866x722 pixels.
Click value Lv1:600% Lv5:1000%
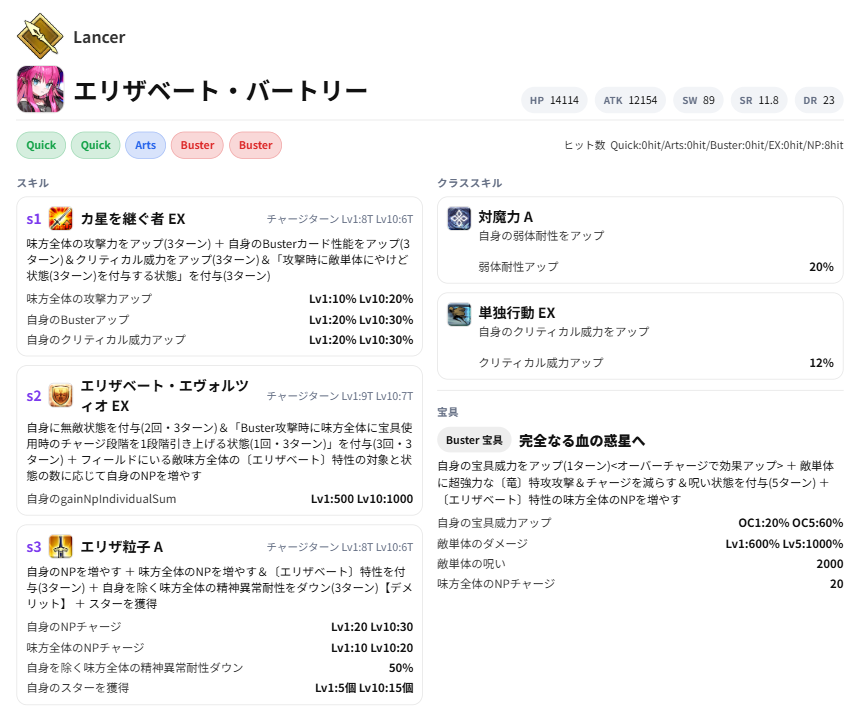[784, 544]
